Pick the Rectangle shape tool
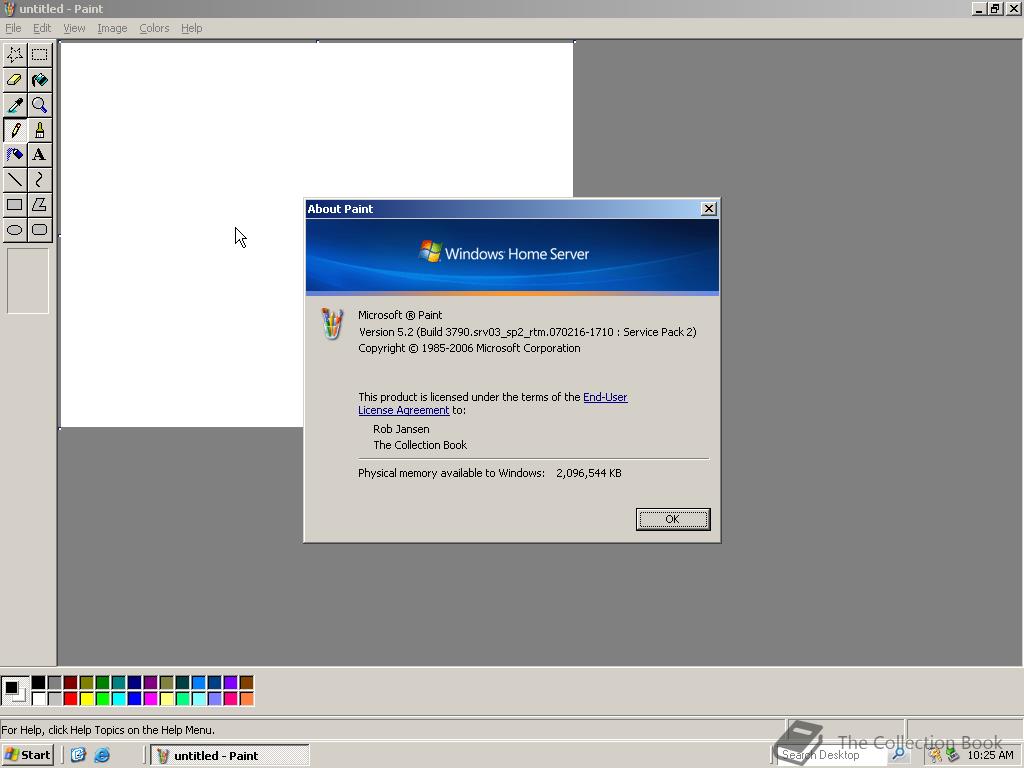This screenshot has height=768, width=1024. 15,204
